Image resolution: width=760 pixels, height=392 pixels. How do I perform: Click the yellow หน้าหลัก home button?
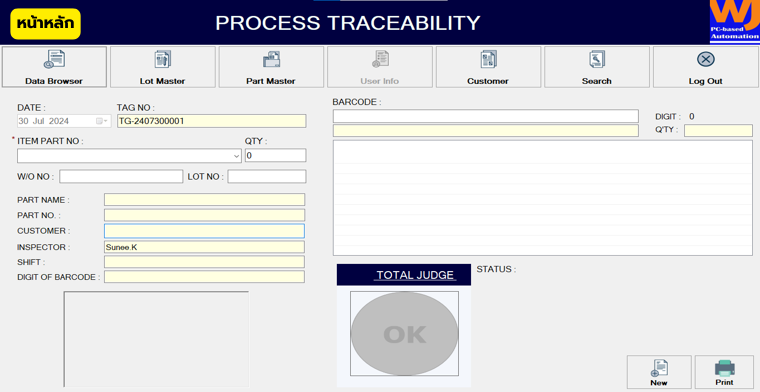46,24
